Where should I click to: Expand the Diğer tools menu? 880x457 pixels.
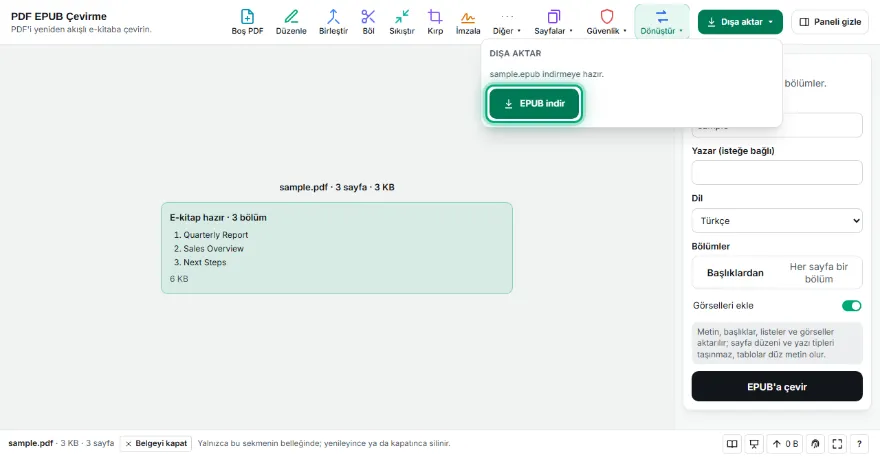coord(507,22)
